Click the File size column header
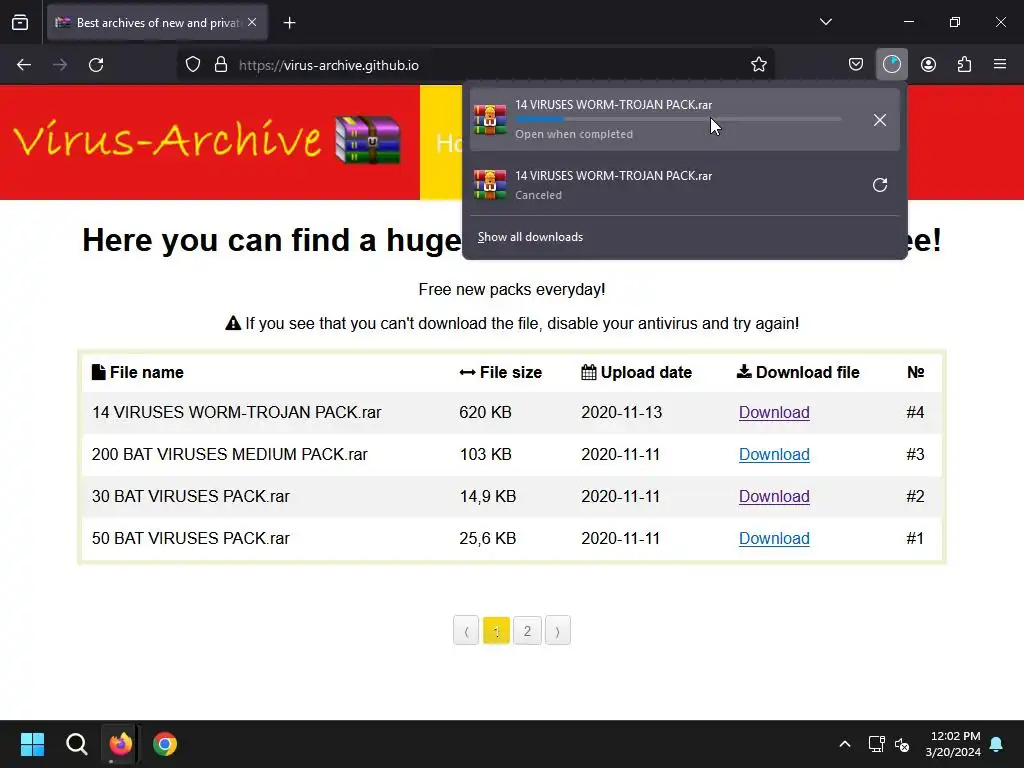1024x768 pixels. (500, 372)
